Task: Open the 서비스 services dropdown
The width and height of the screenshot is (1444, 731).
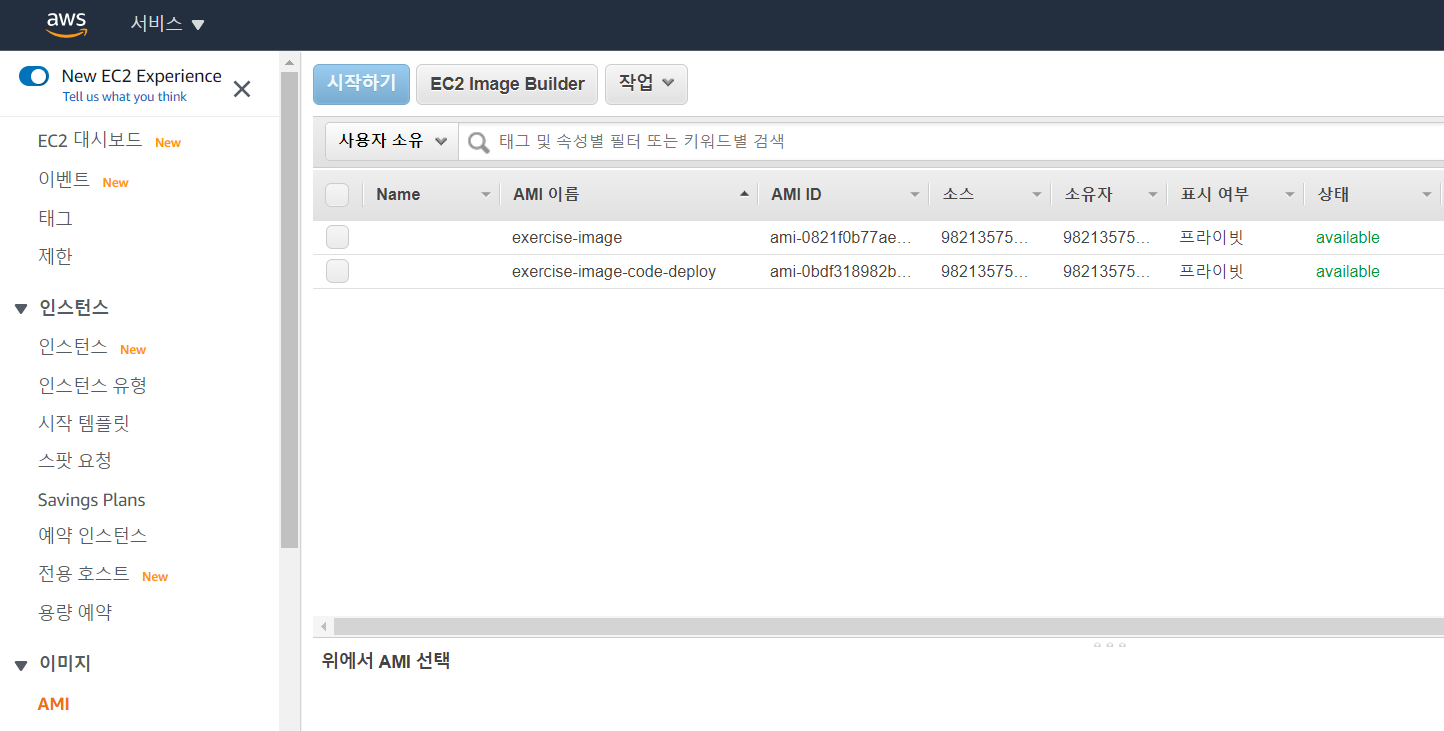Action: (167, 24)
